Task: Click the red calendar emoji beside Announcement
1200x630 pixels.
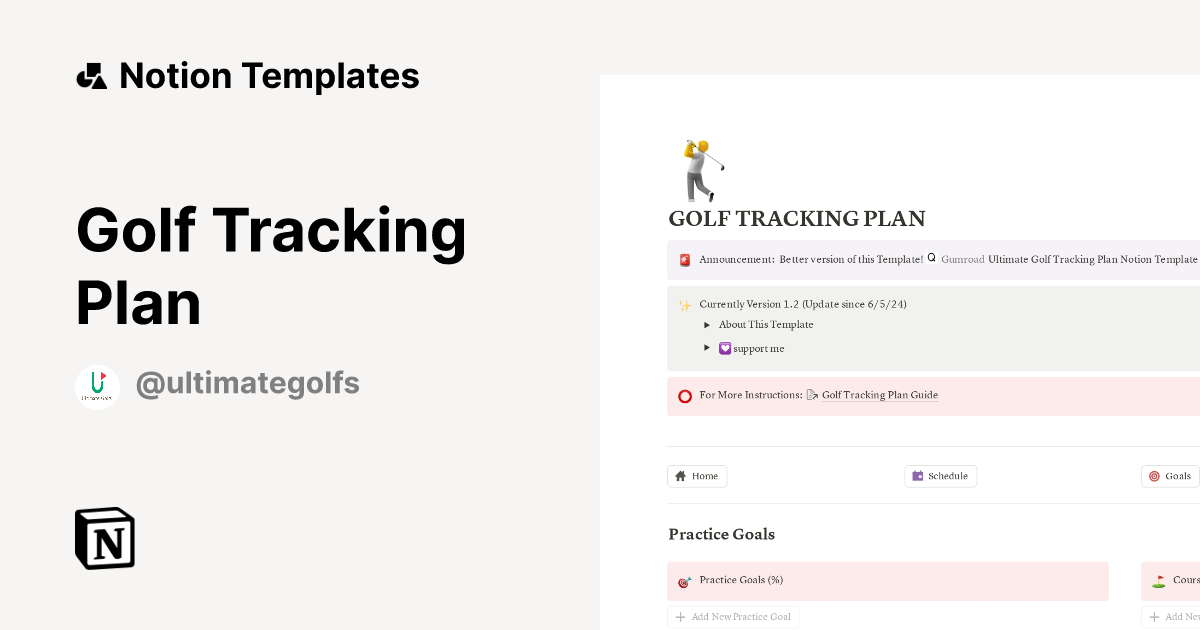Action: pos(684,258)
